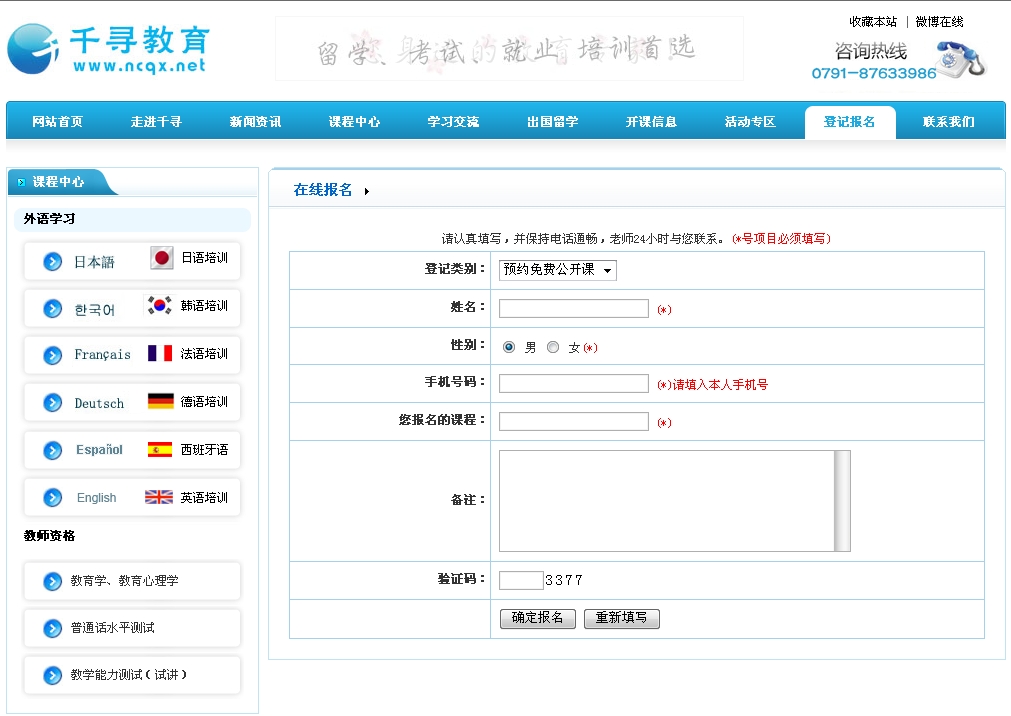
Task: Click the 千寻教育 logo icon
Action: coord(32,48)
